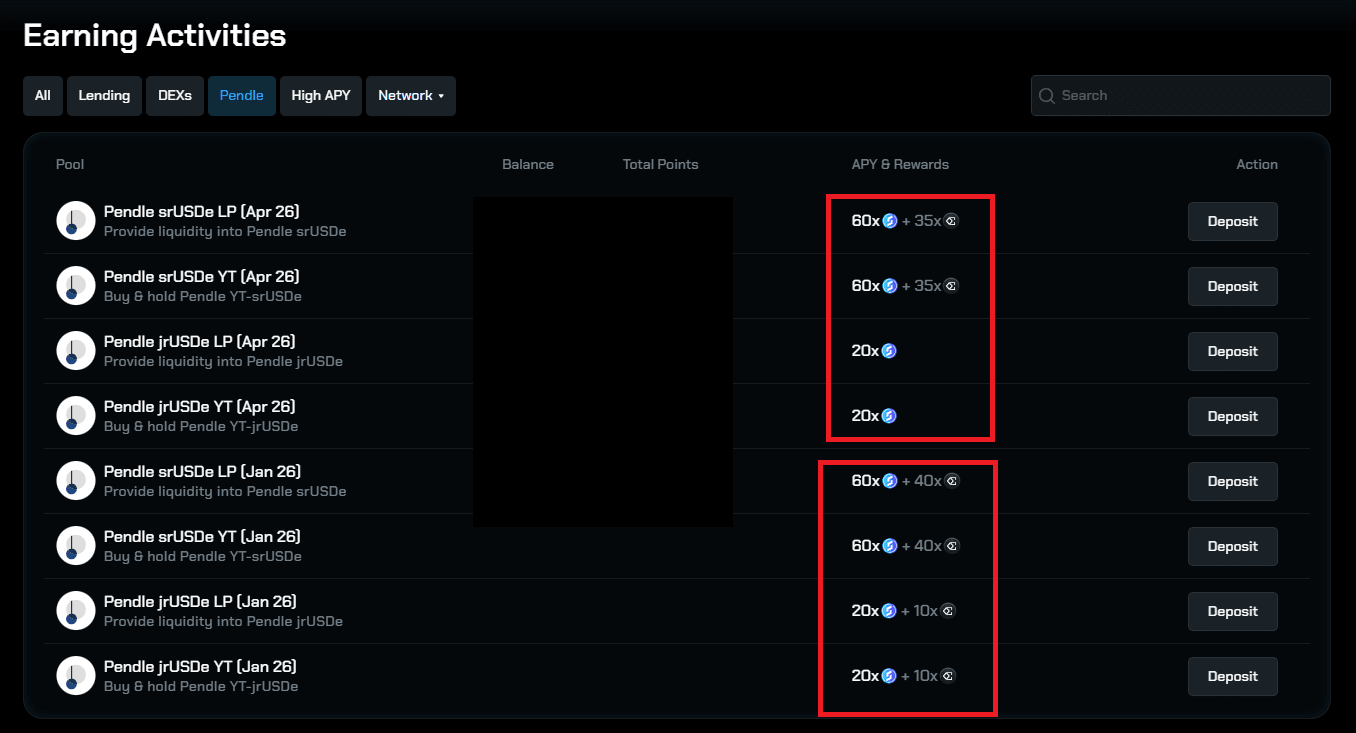Deposit into Pendle jrUSDe YT (Jan 26)
Viewport: 1356px width, 733px height.
(x=1233, y=676)
